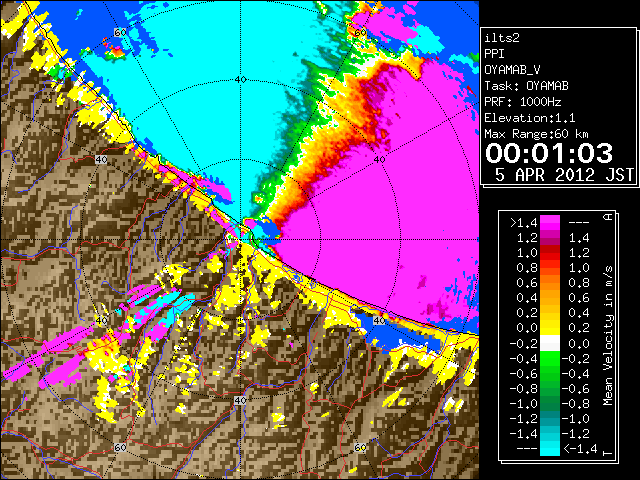Viewport: 640px width, 480px height.
Task: Pick the white zero-velocity band in legend
Action: click(550, 343)
